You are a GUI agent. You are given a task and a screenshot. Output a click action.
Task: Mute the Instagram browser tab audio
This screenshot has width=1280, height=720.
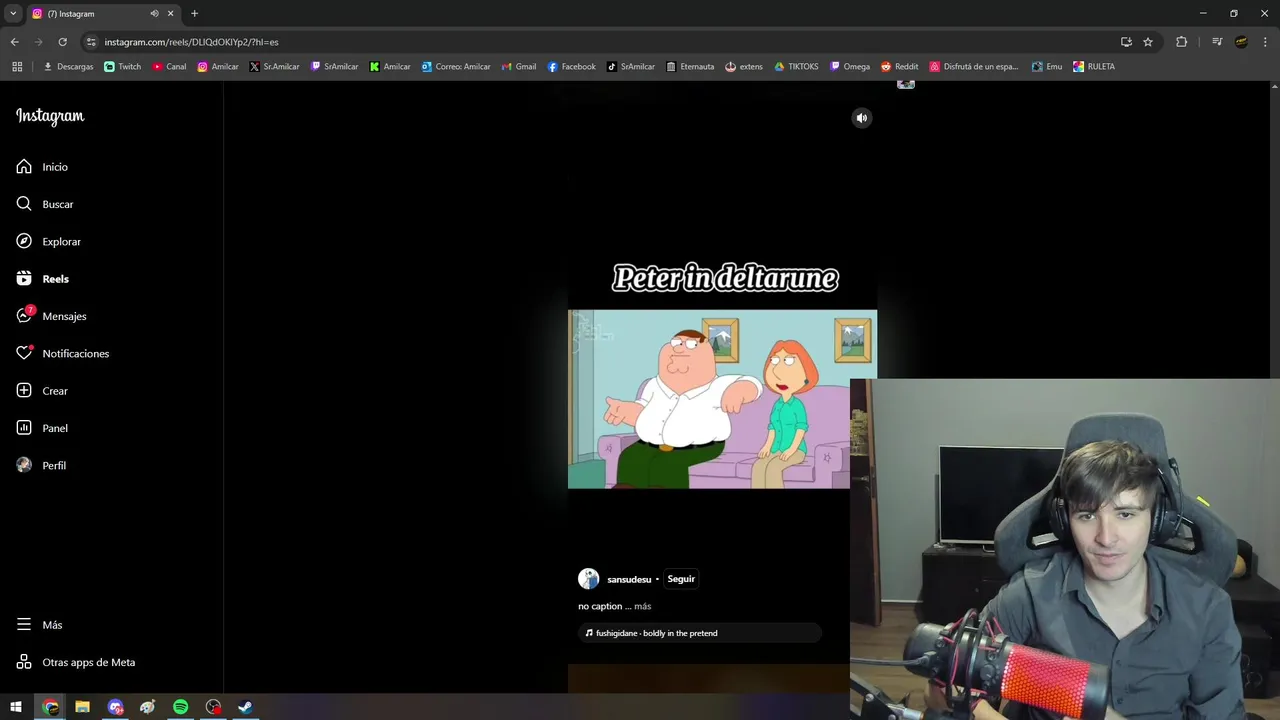pyautogui.click(x=154, y=14)
